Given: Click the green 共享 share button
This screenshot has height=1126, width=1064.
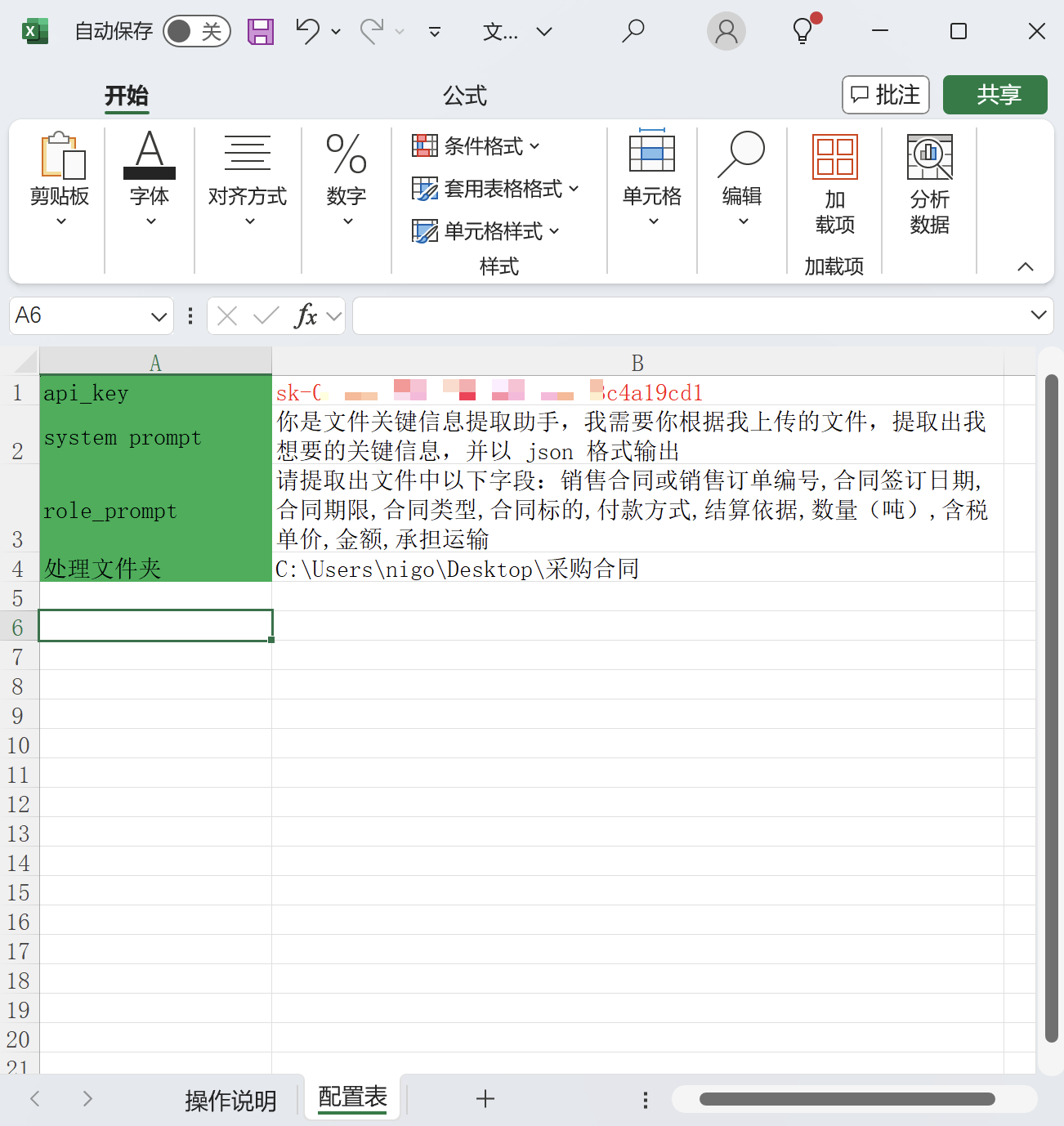Looking at the screenshot, I should tap(995, 95).
